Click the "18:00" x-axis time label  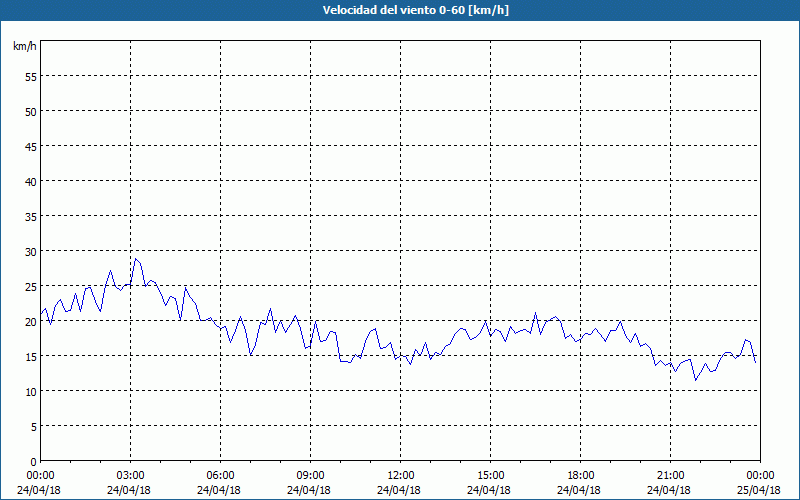580,476
